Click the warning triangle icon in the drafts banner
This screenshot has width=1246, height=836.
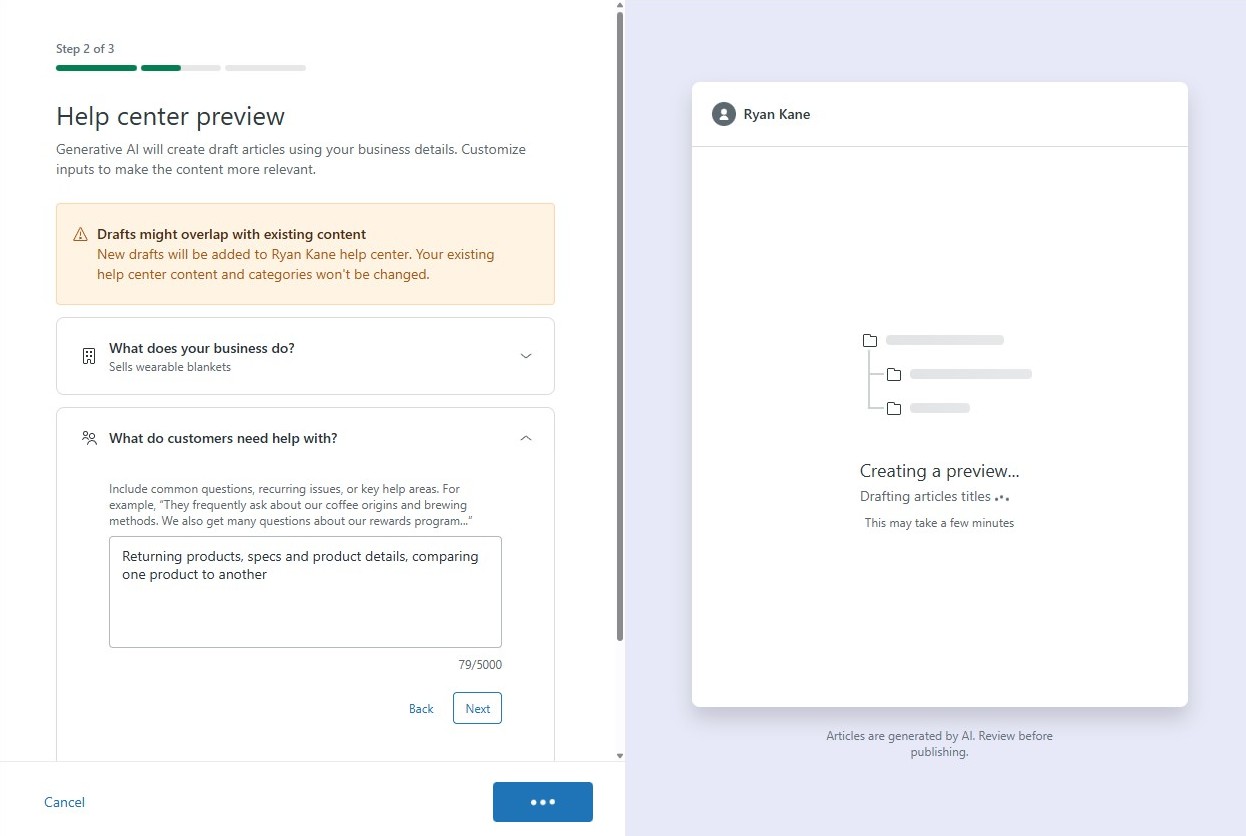[80, 233]
